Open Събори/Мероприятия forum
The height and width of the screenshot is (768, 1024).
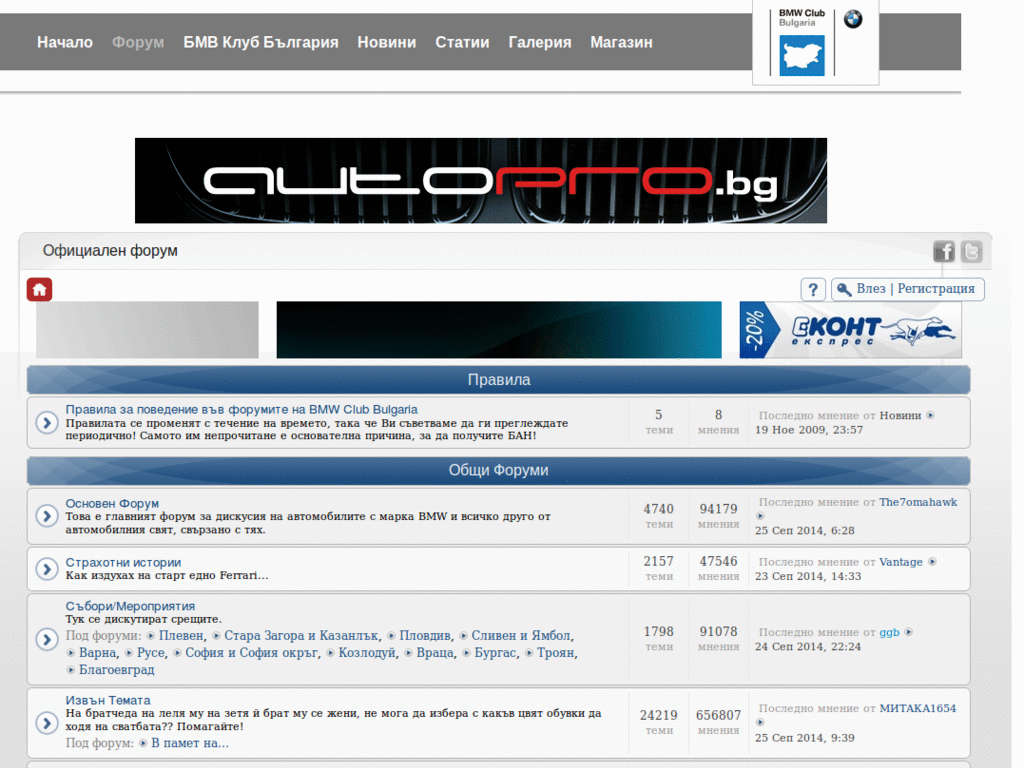click(130, 606)
